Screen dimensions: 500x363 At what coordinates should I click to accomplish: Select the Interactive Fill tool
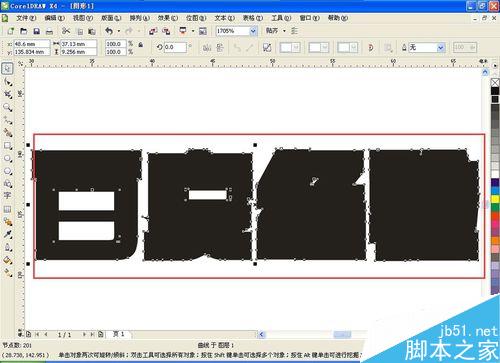[7, 273]
